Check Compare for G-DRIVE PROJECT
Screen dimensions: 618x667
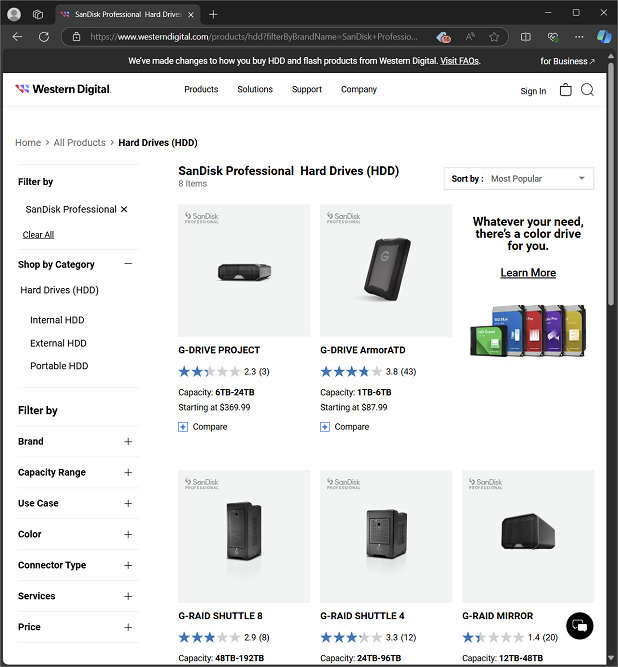coord(183,427)
